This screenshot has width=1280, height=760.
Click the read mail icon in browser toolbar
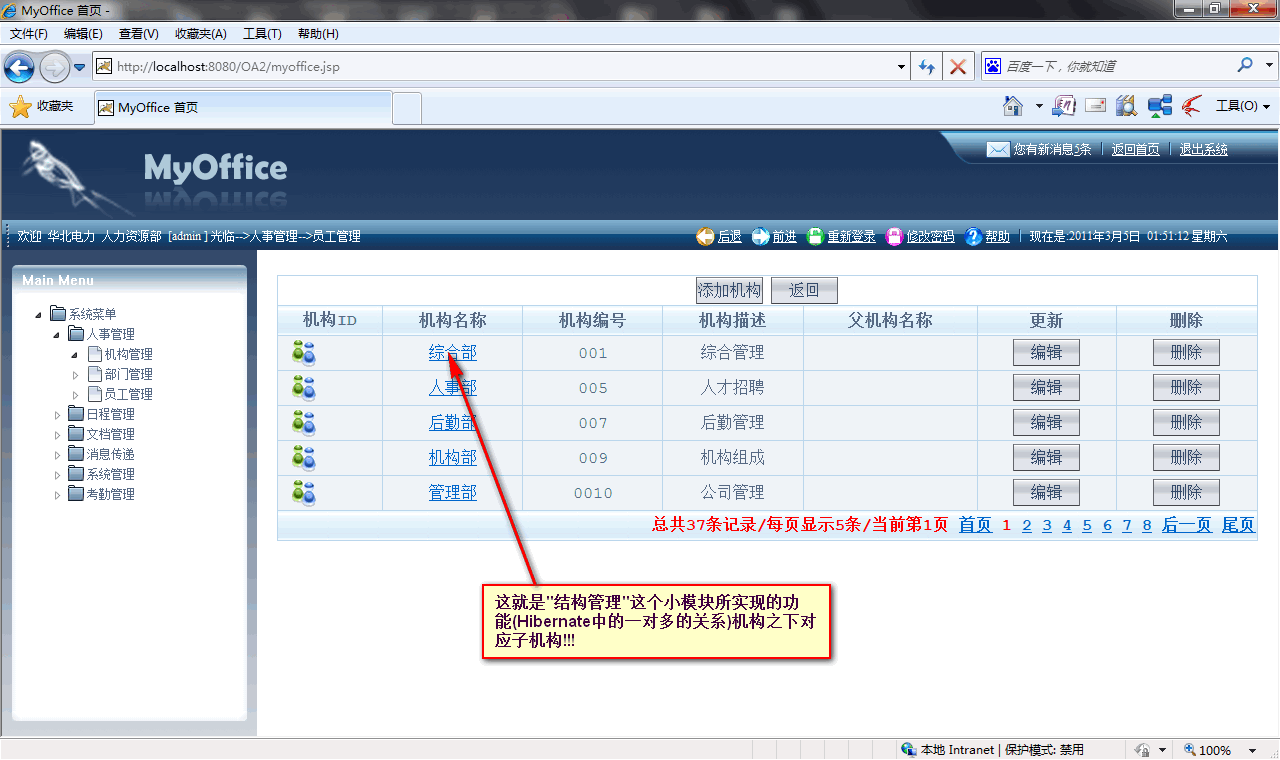coord(1095,105)
